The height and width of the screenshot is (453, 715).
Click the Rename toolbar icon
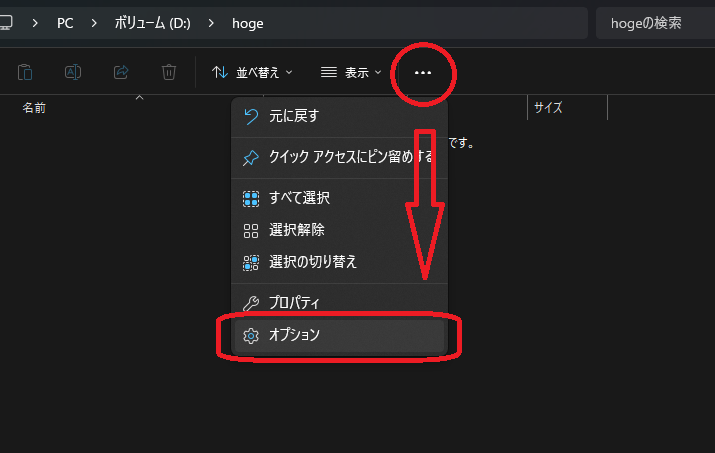point(73,72)
